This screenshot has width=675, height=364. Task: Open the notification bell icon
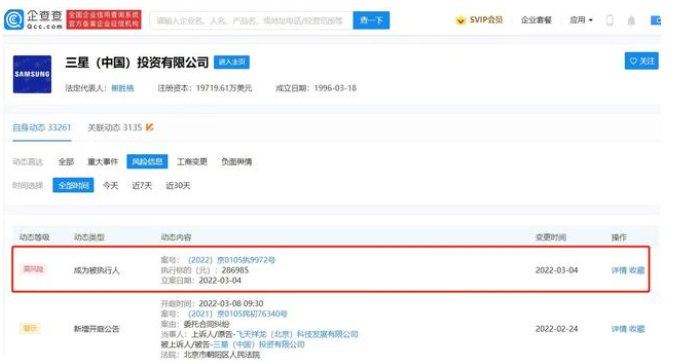point(631,20)
